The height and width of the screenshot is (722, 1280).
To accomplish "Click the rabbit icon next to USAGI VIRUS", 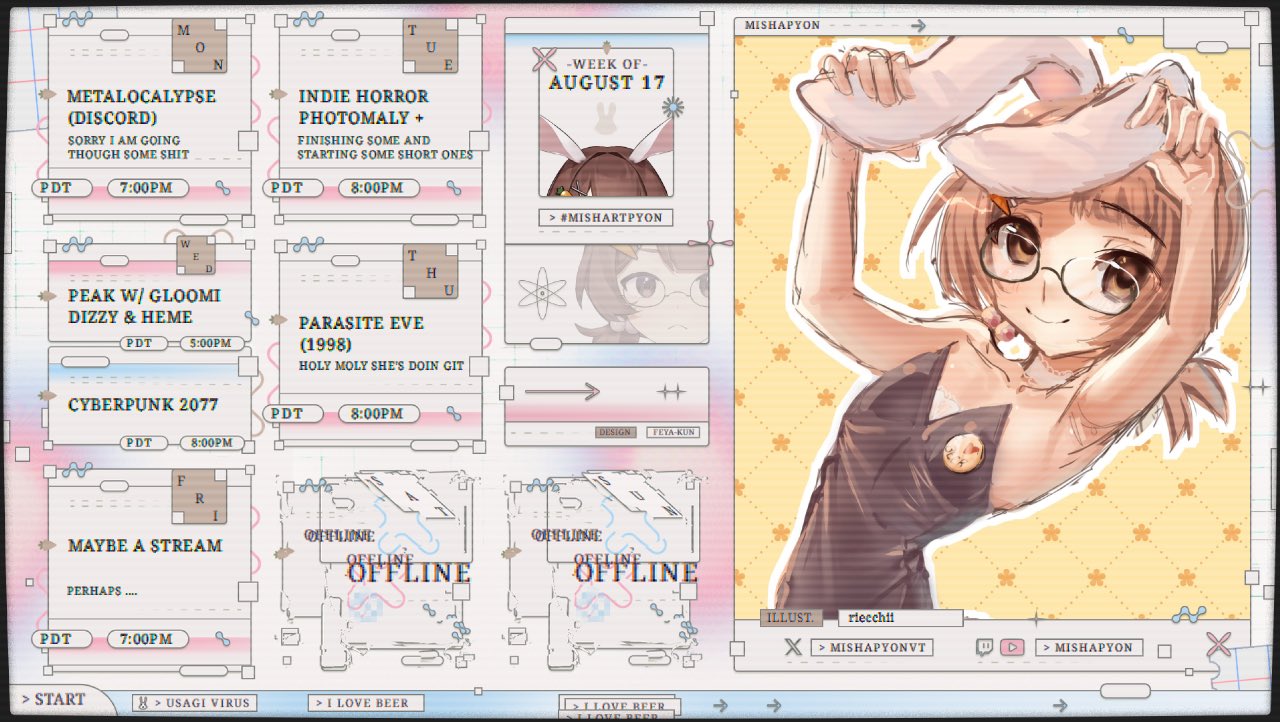I will [x=142, y=703].
